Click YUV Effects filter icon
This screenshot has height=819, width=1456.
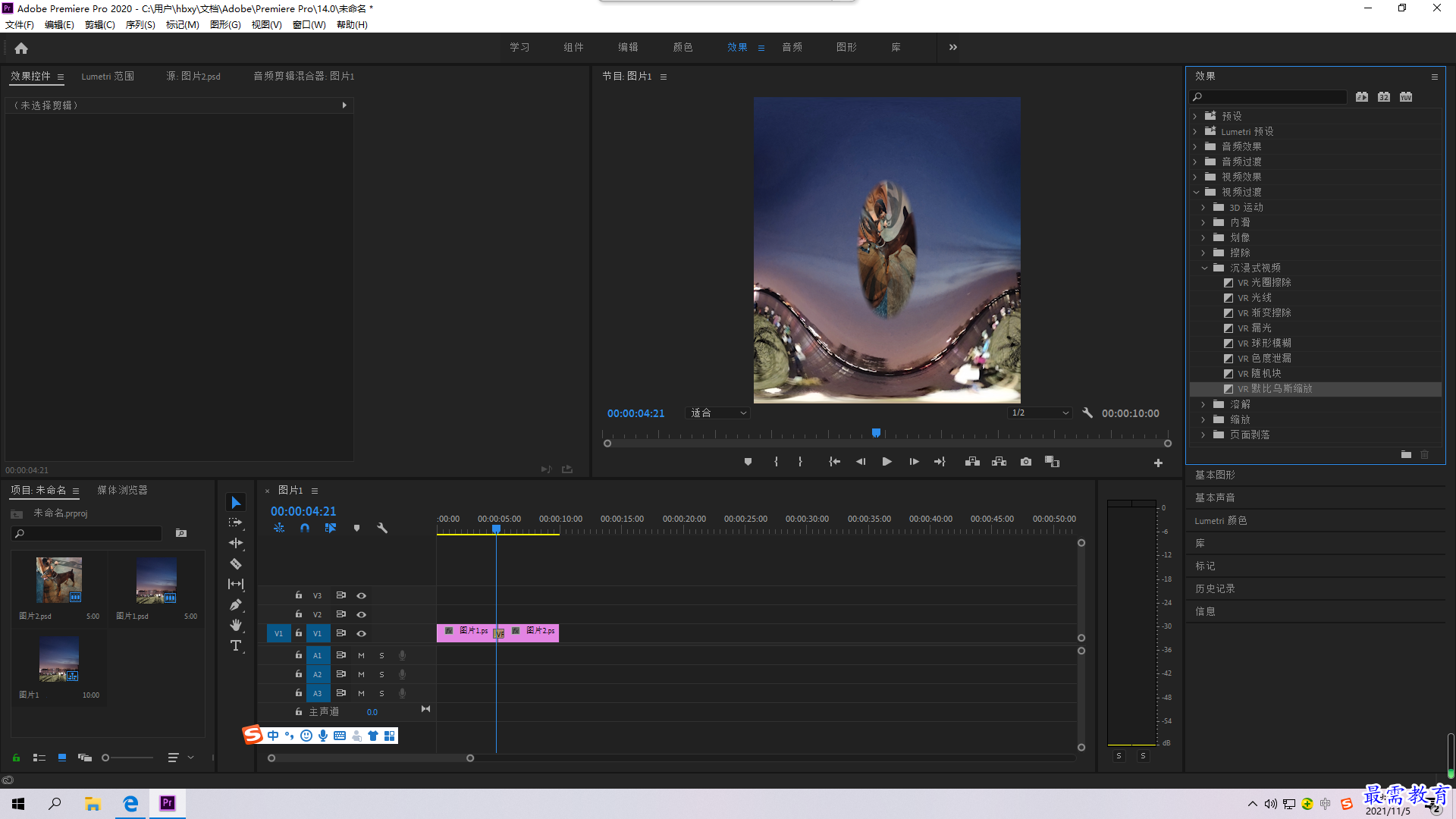1406,97
